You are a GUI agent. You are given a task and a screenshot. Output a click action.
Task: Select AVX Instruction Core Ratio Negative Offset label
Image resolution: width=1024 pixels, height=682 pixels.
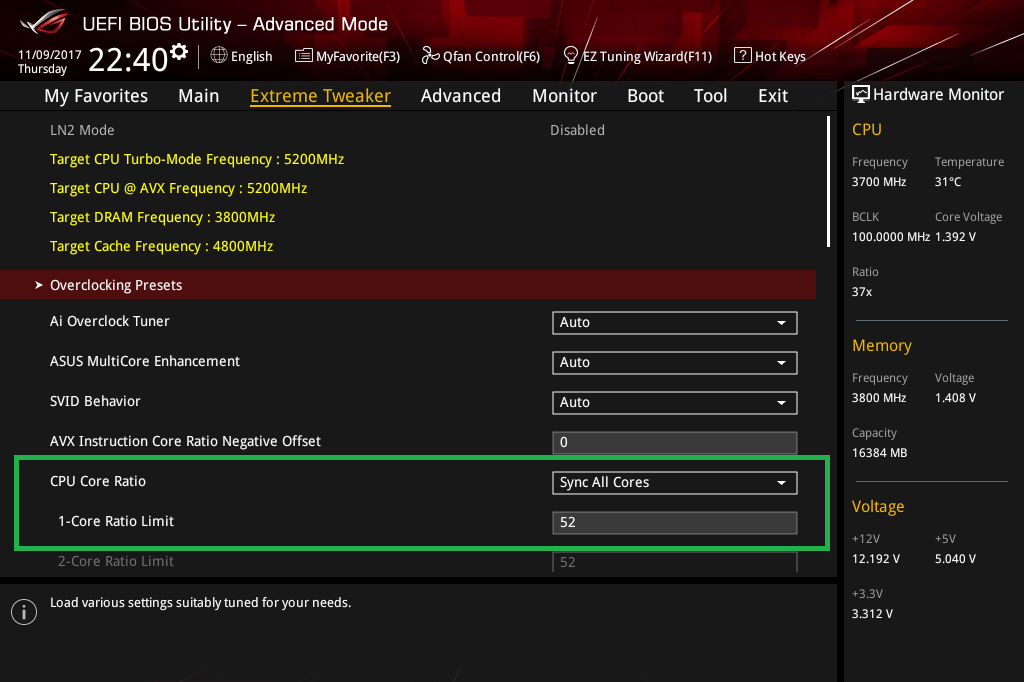click(x=185, y=442)
